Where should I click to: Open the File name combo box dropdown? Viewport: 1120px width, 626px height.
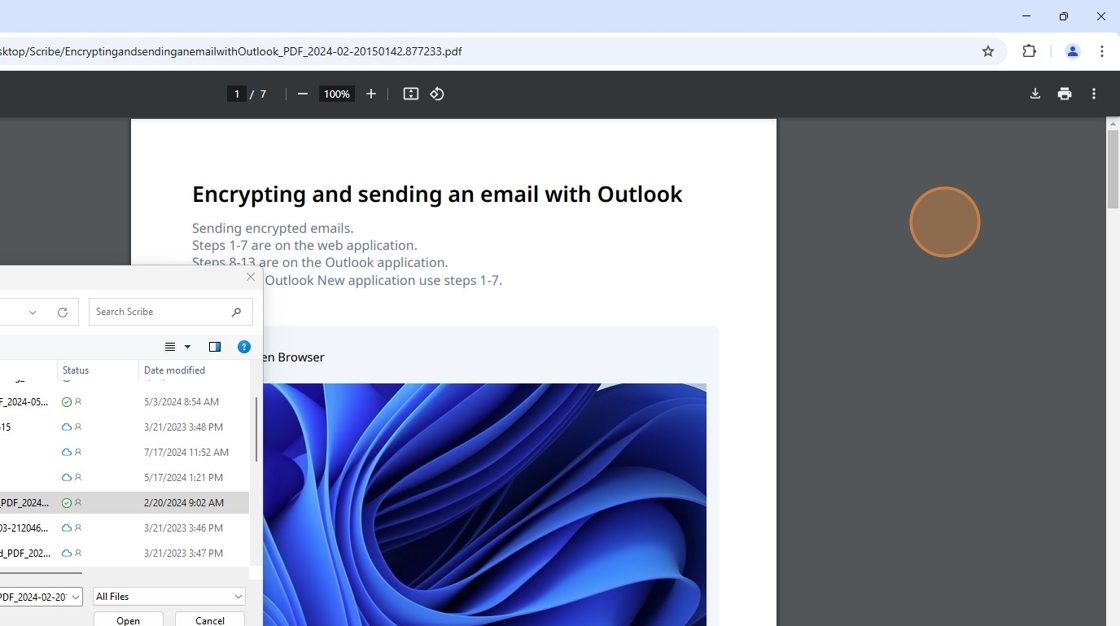(76, 597)
